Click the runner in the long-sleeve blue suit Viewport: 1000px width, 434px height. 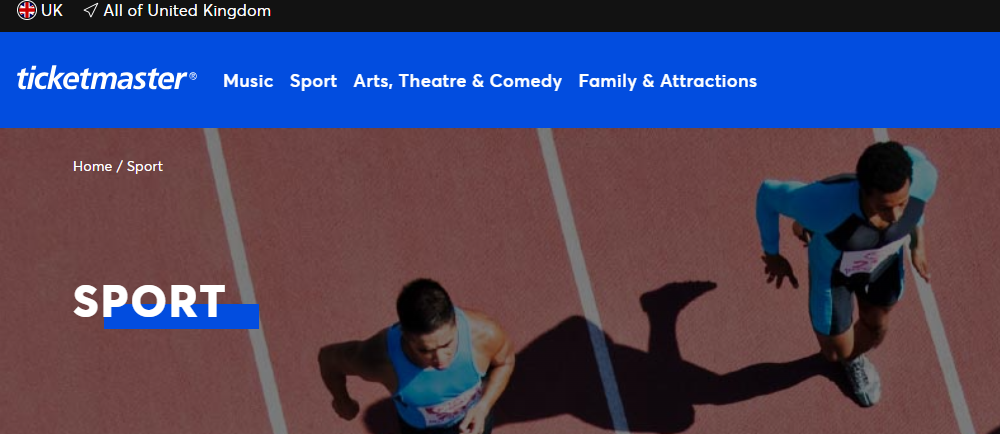848,268
